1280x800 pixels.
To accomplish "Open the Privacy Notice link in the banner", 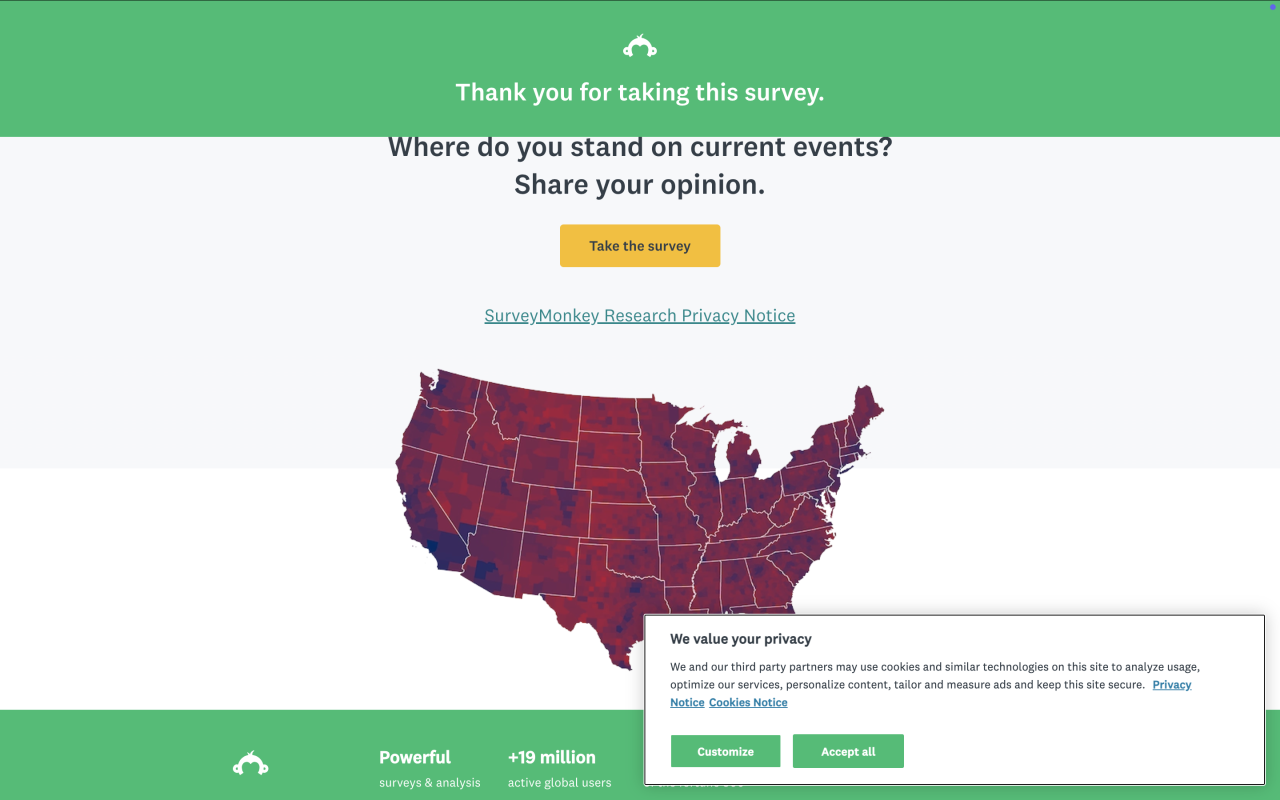I will [x=1171, y=685].
